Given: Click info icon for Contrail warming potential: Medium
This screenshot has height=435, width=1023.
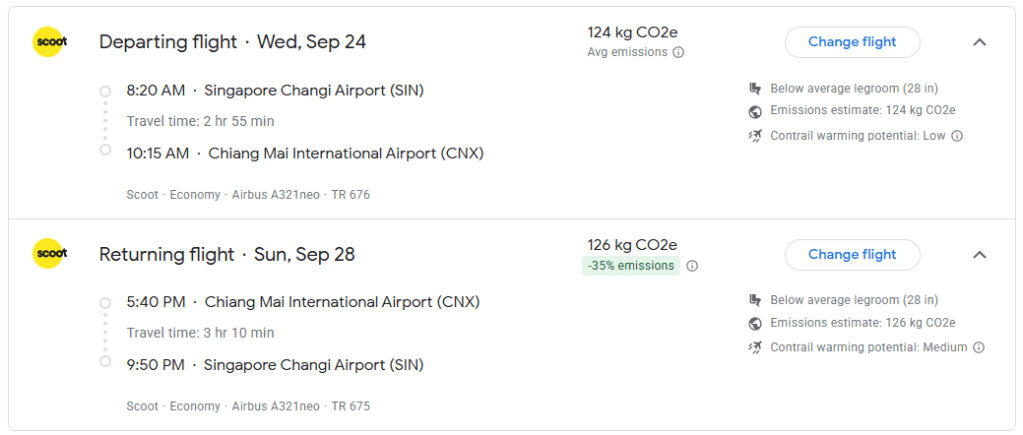Looking at the screenshot, I should tap(979, 348).
